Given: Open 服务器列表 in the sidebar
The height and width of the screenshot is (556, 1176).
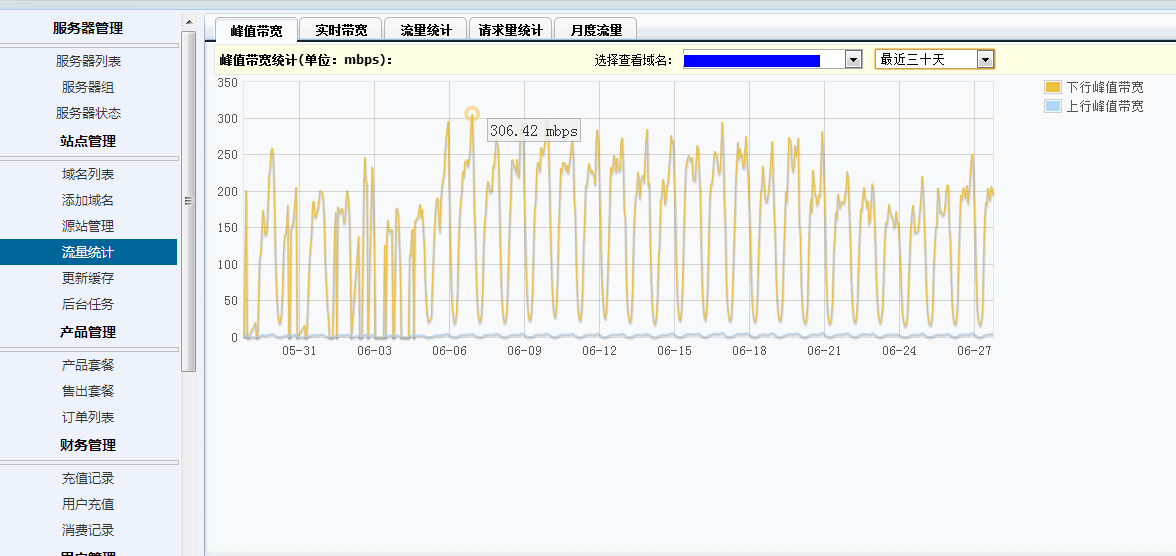Looking at the screenshot, I should pyautogui.click(x=88, y=61).
